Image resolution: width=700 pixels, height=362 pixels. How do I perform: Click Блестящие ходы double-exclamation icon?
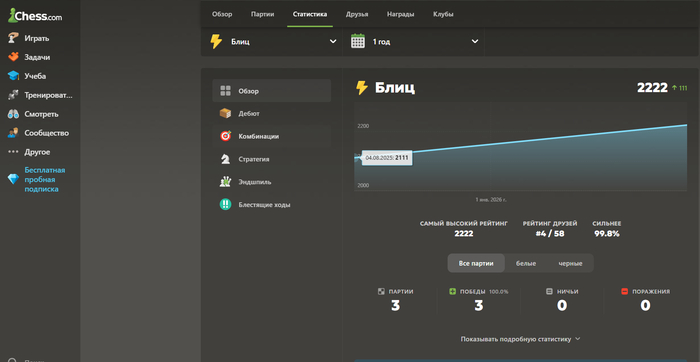(225, 204)
